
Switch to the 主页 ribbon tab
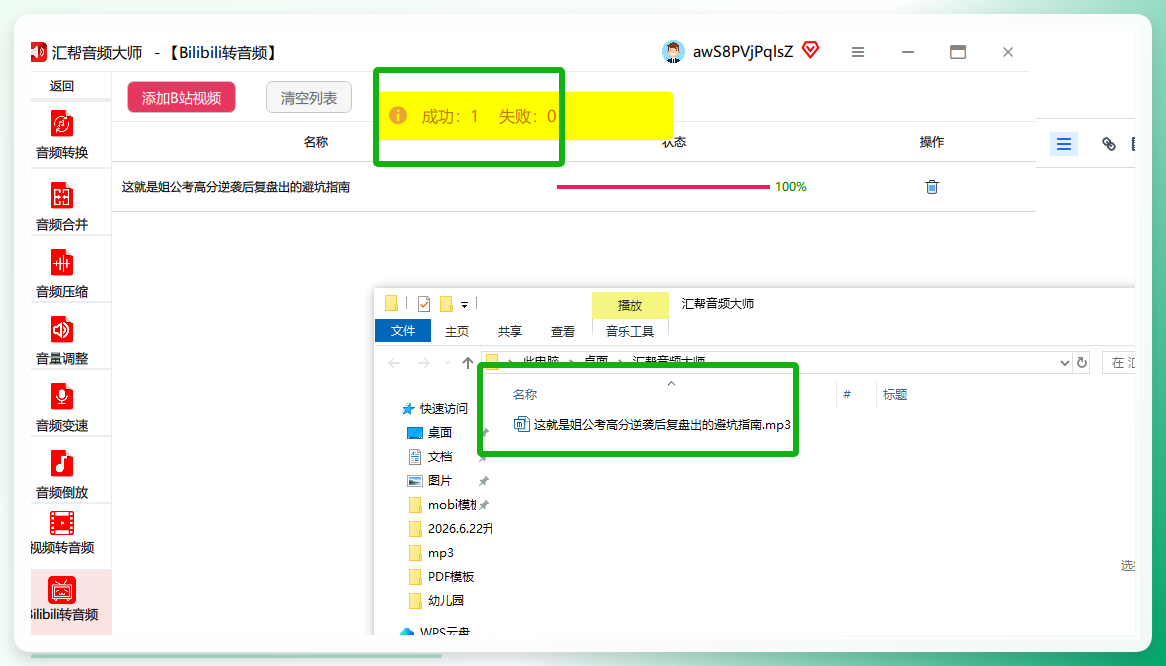coord(457,331)
